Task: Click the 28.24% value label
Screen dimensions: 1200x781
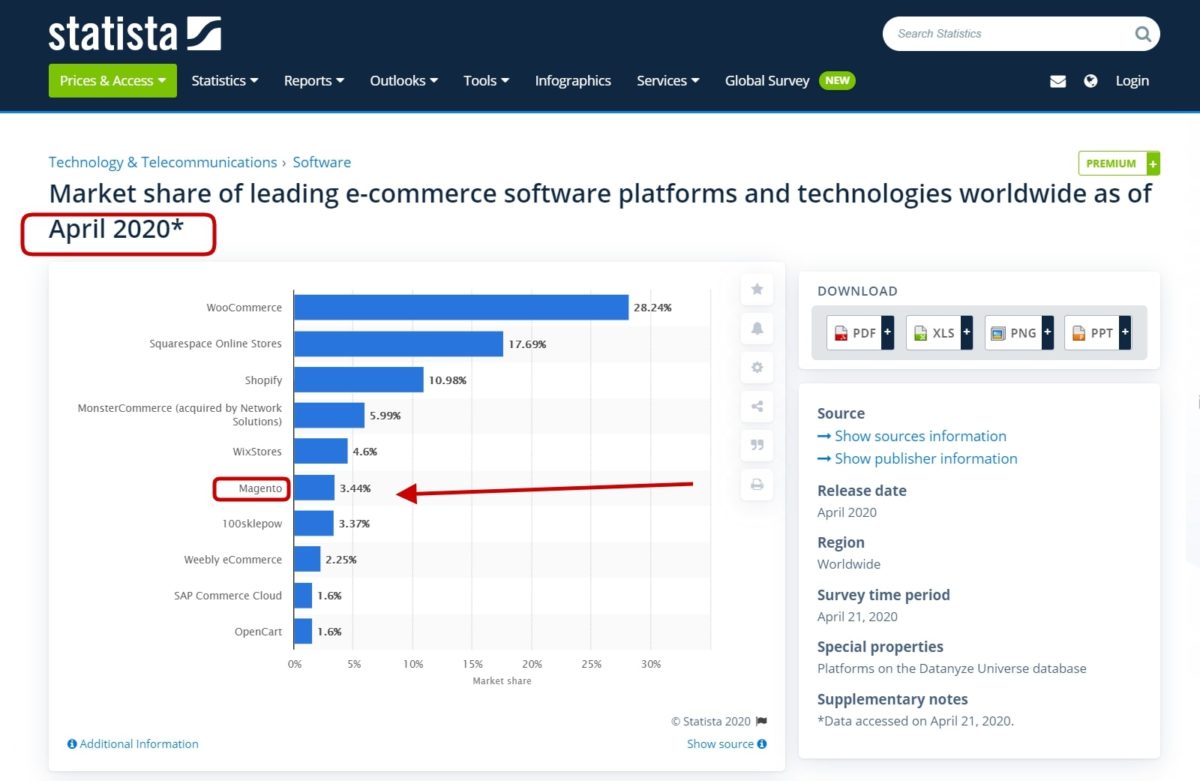Action: coord(652,308)
